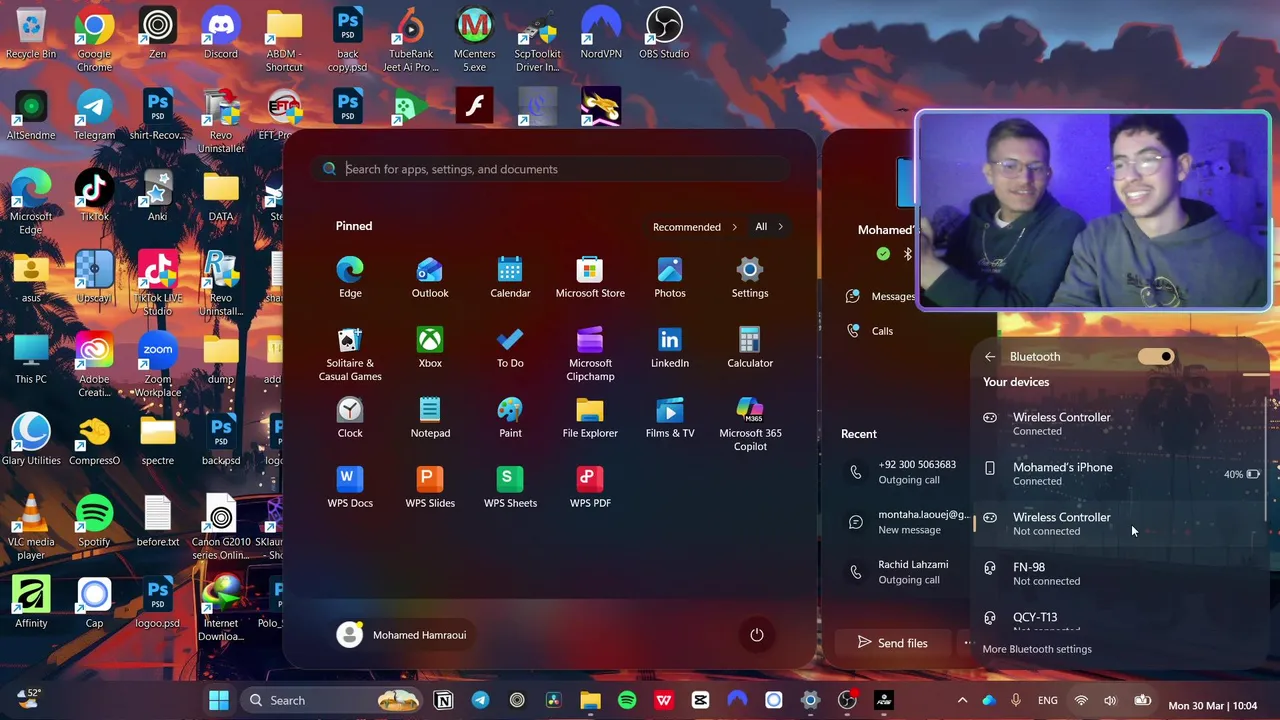Screen dimensions: 1280x720
Task: Click the webcam overlay thumbnail
Action: coord(1093,210)
